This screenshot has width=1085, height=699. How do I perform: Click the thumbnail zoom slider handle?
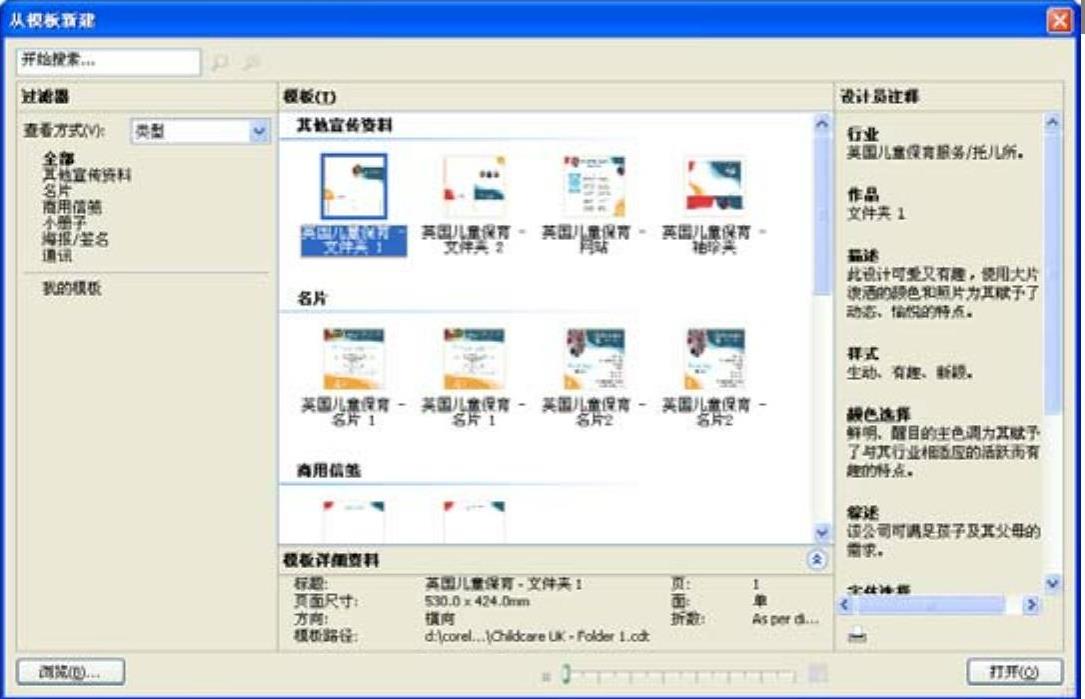[x=565, y=673]
